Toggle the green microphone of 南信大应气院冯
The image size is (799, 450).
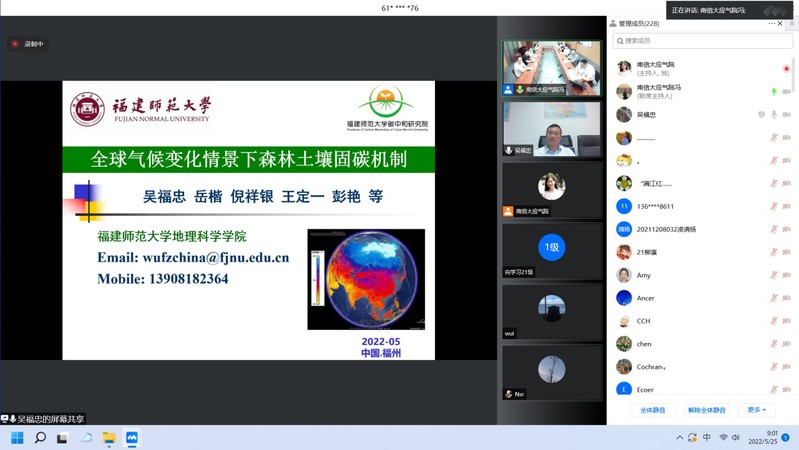[x=774, y=92]
